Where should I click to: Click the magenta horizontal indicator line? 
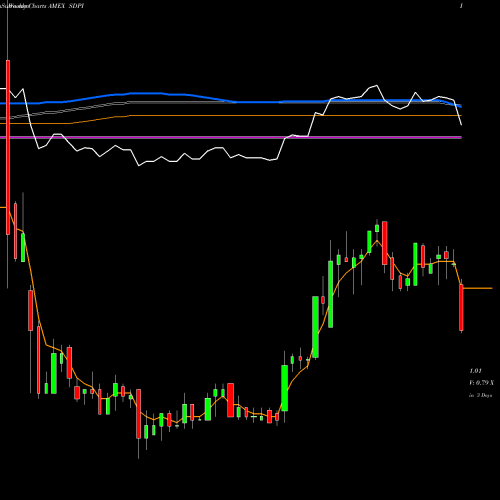coord(231,137)
